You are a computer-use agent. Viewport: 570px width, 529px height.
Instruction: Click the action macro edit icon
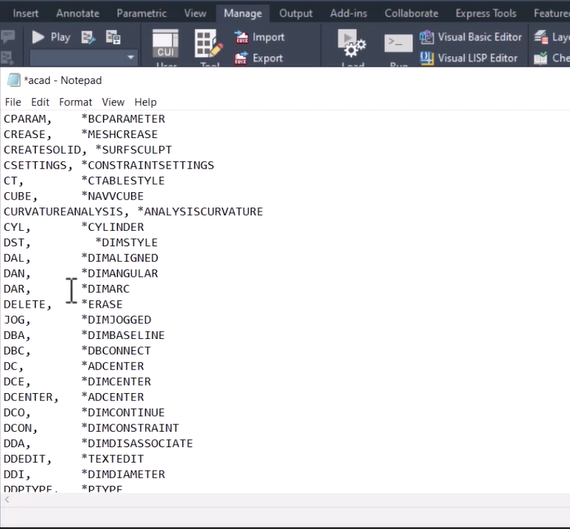(88, 37)
